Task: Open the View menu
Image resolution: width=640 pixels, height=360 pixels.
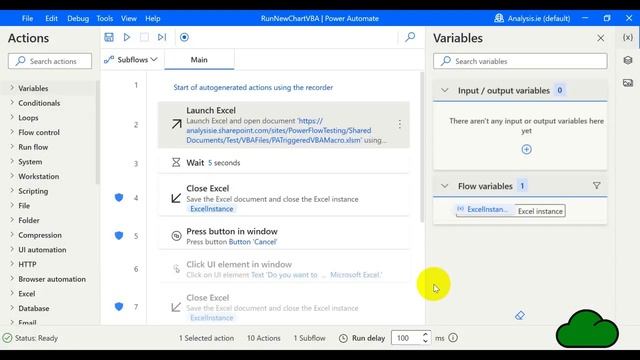Action: point(129,18)
